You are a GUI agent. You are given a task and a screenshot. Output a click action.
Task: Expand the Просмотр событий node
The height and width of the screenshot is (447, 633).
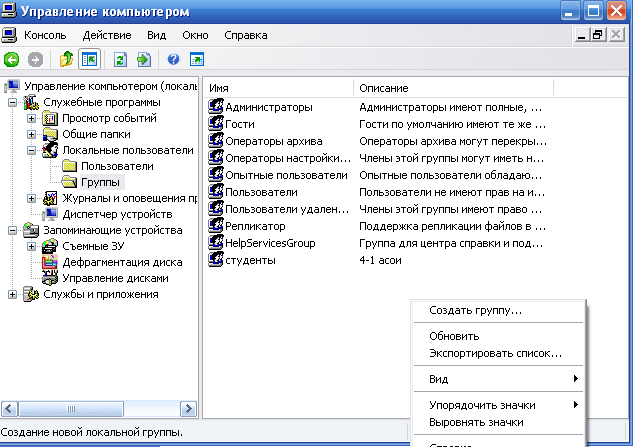coord(31,118)
